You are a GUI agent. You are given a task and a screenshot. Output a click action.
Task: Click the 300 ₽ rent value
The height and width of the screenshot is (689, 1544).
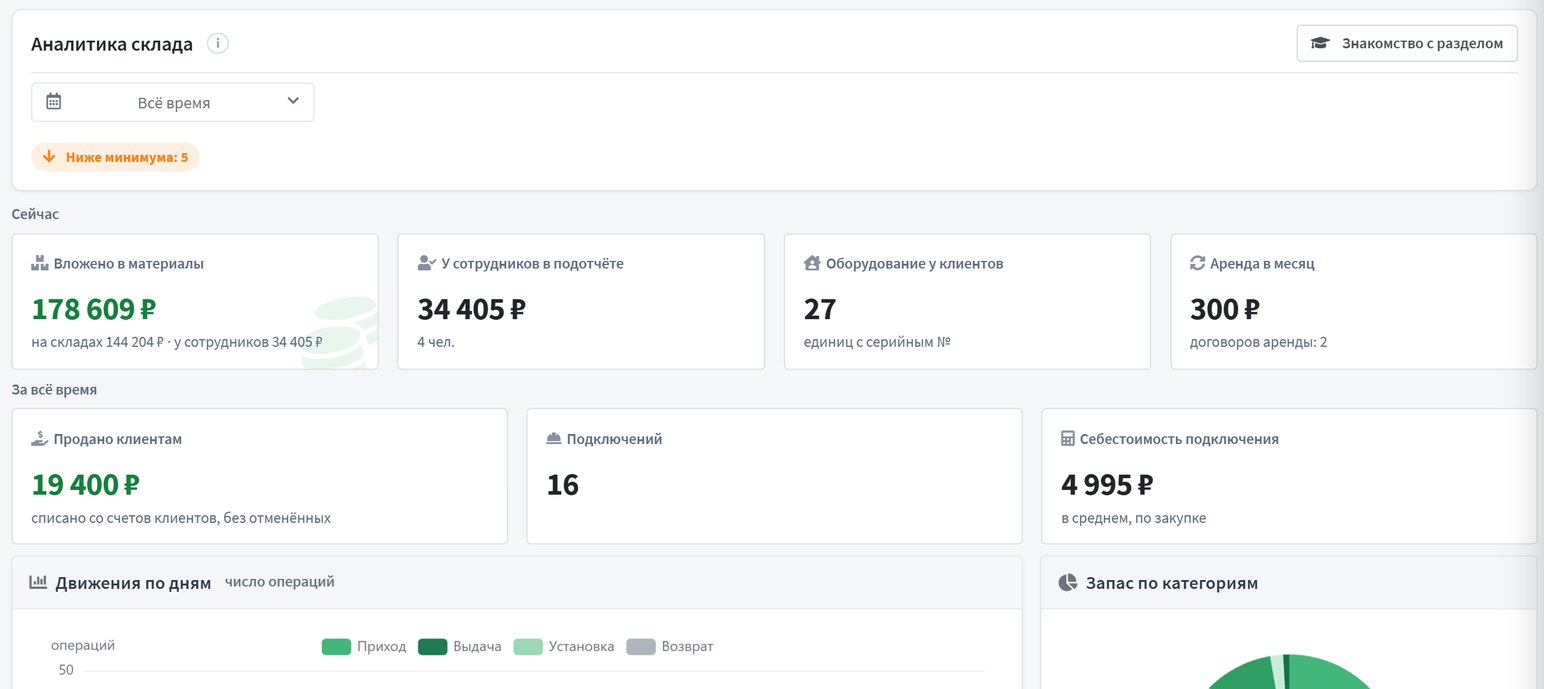pos(1225,310)
